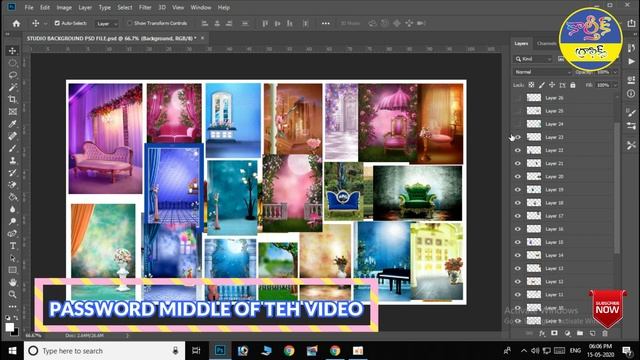Open the Normal blend mode dropdown
This screenshot has width=640, height=360.
point(542,72)
